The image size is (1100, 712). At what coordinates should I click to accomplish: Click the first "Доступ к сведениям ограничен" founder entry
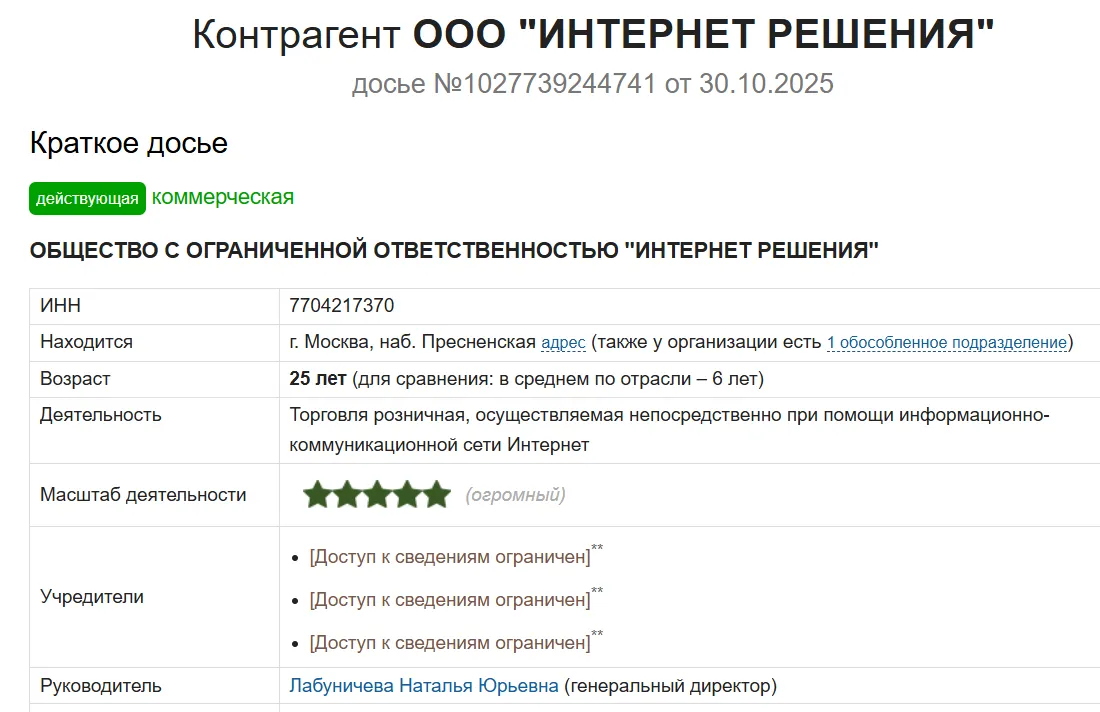click(x=450, y=556)
